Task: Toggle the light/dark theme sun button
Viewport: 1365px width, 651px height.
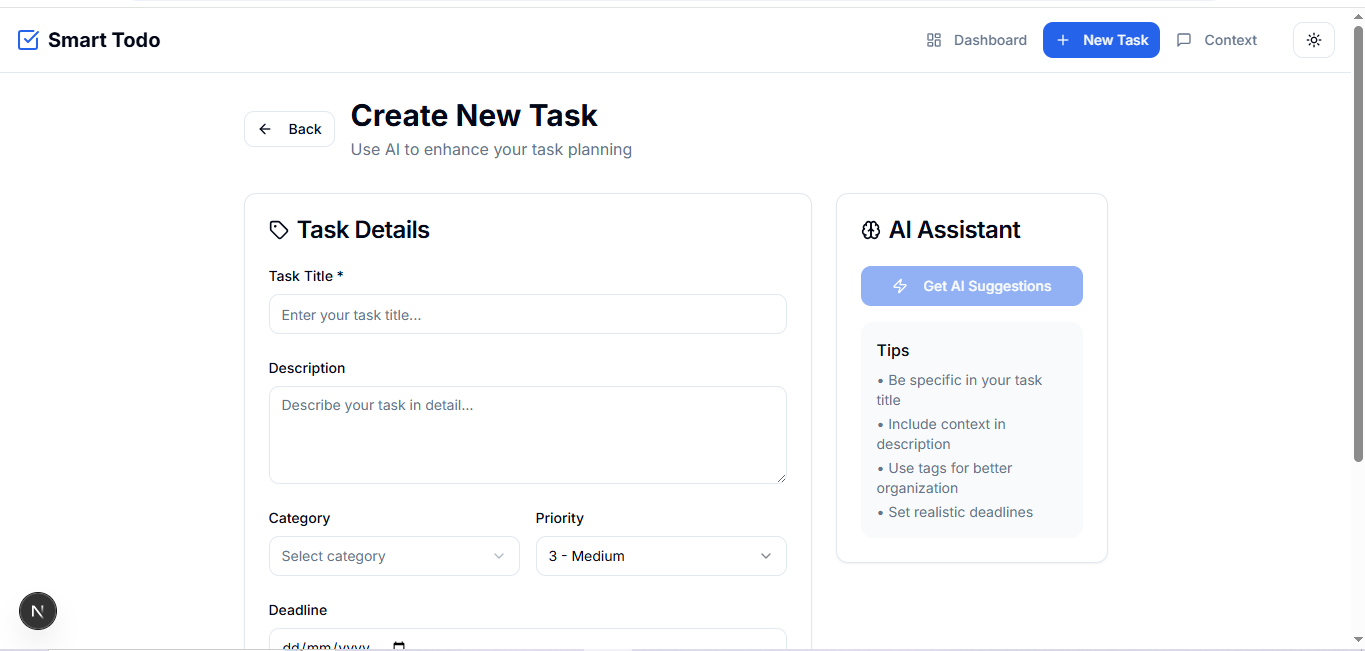Action: [1314, 40]
